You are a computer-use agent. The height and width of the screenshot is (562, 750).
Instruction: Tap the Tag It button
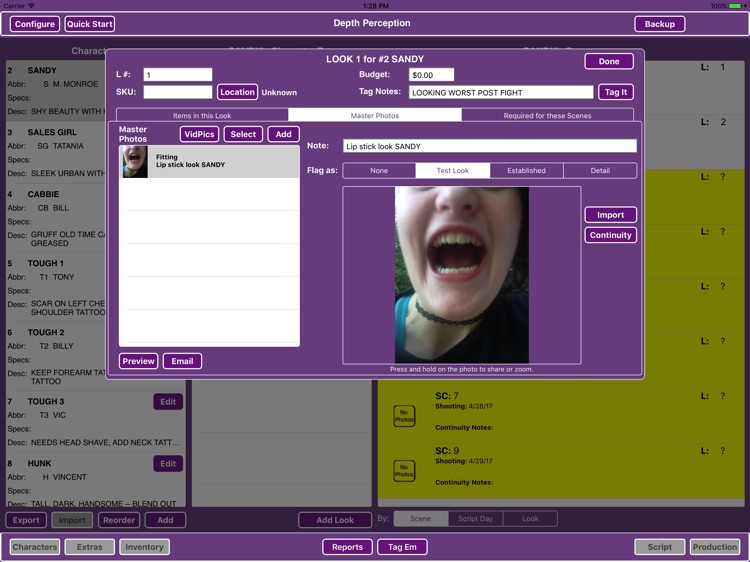[616, 92]
